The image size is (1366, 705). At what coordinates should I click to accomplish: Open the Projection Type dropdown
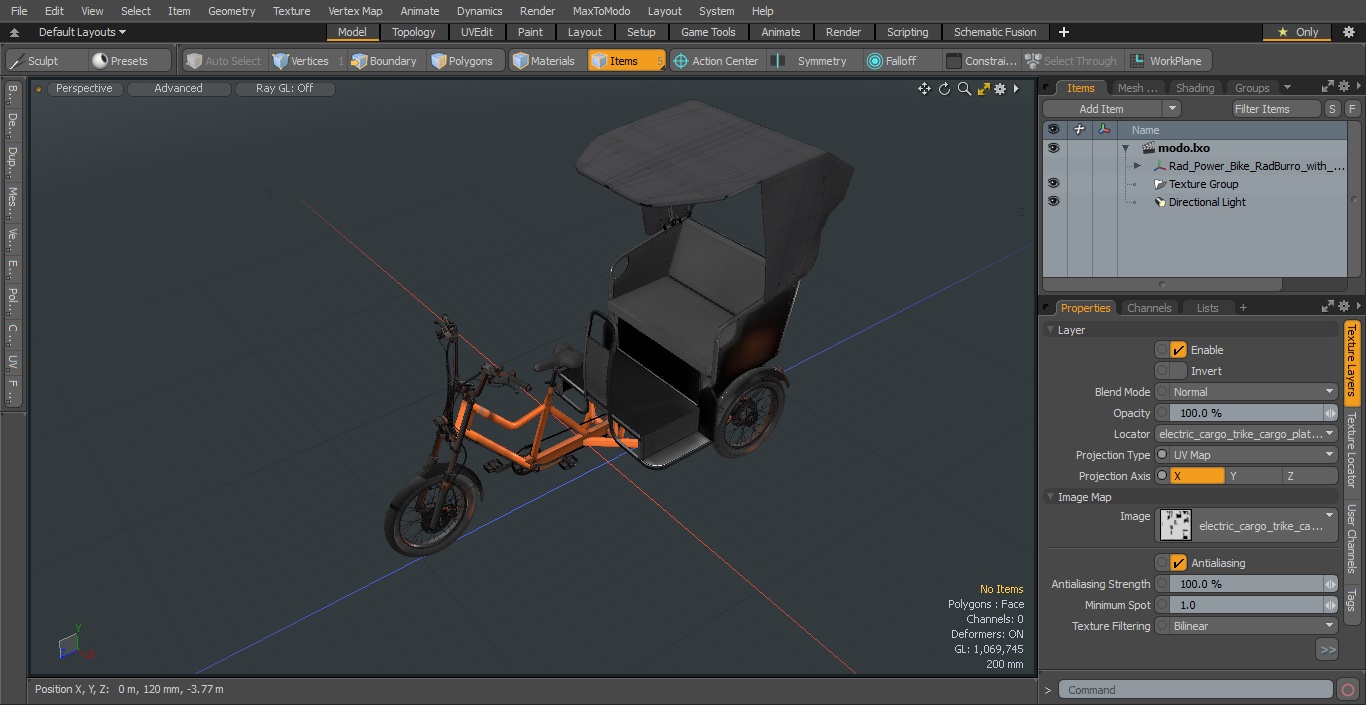pyautogui.click(x=1246, y=455)
